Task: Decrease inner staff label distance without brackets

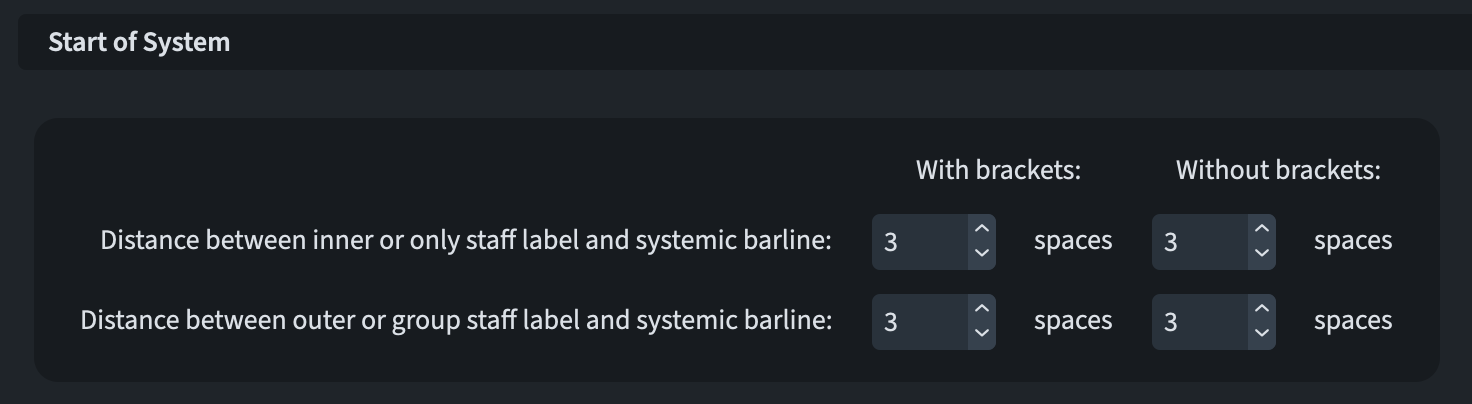Action: pyautogui.click(x=1261, y=253)
